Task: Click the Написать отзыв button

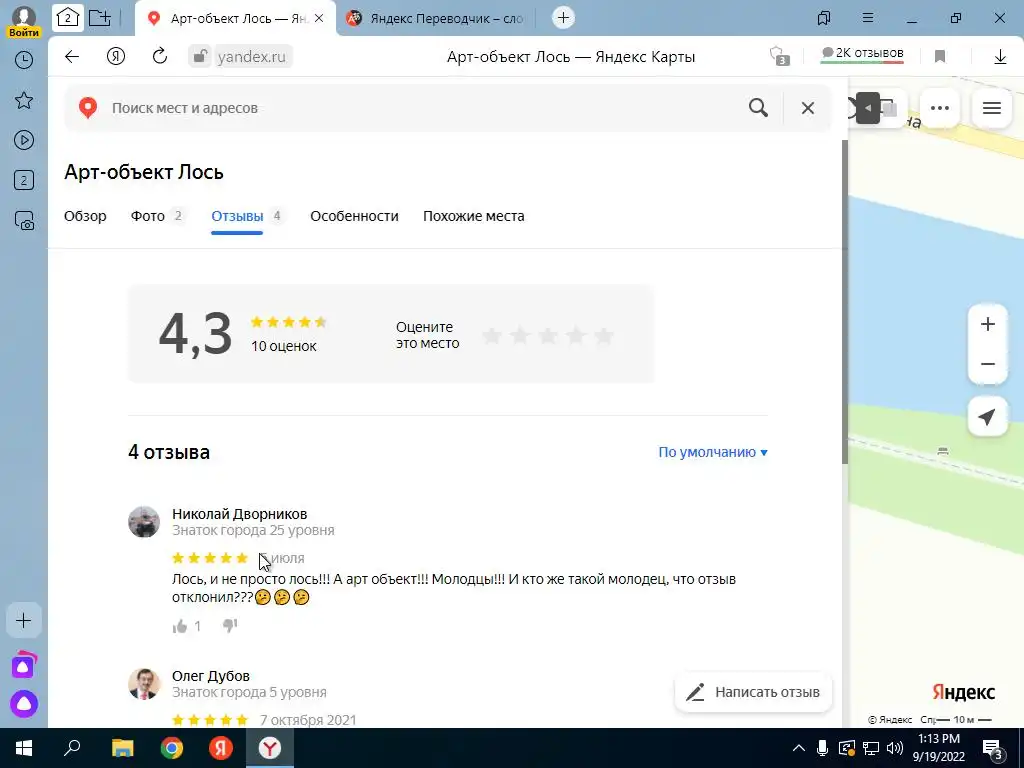Action: (753, 692)
